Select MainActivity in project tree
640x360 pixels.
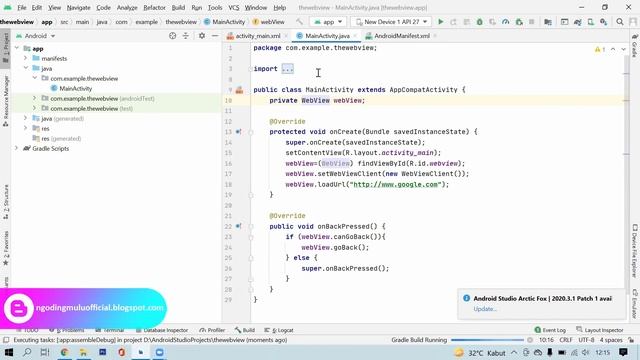click(76, 88)
